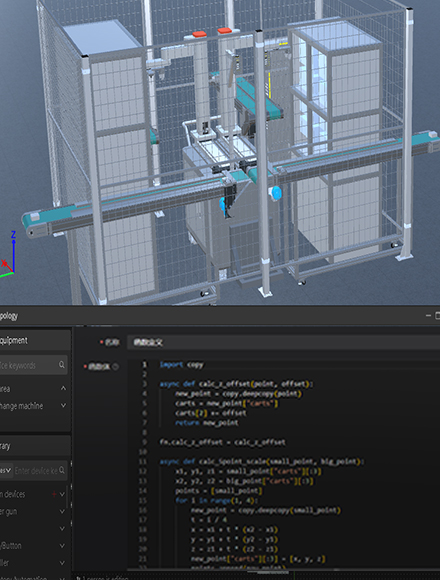Click code line 1 'import copy'
The image size is (440, 580).
point(182,365)
